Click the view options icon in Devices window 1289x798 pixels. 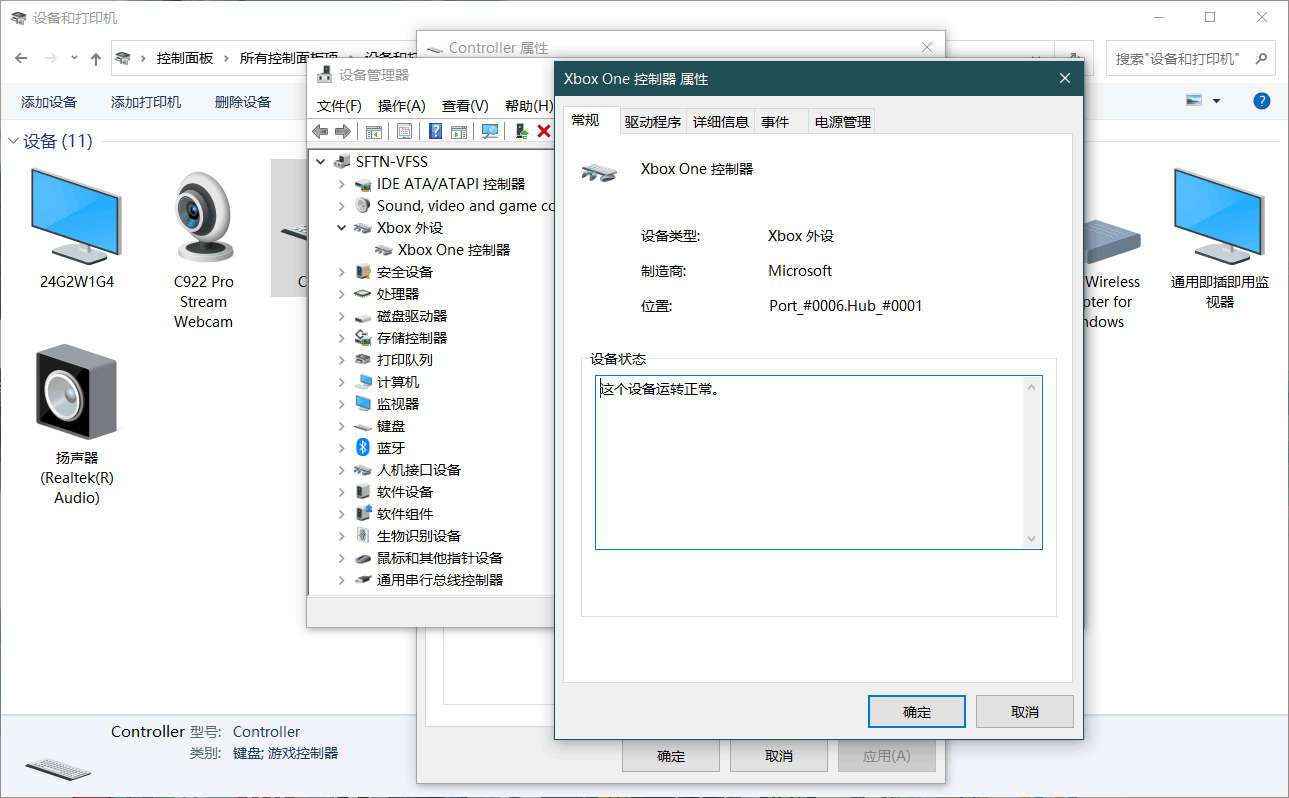tap(1194, 101)
